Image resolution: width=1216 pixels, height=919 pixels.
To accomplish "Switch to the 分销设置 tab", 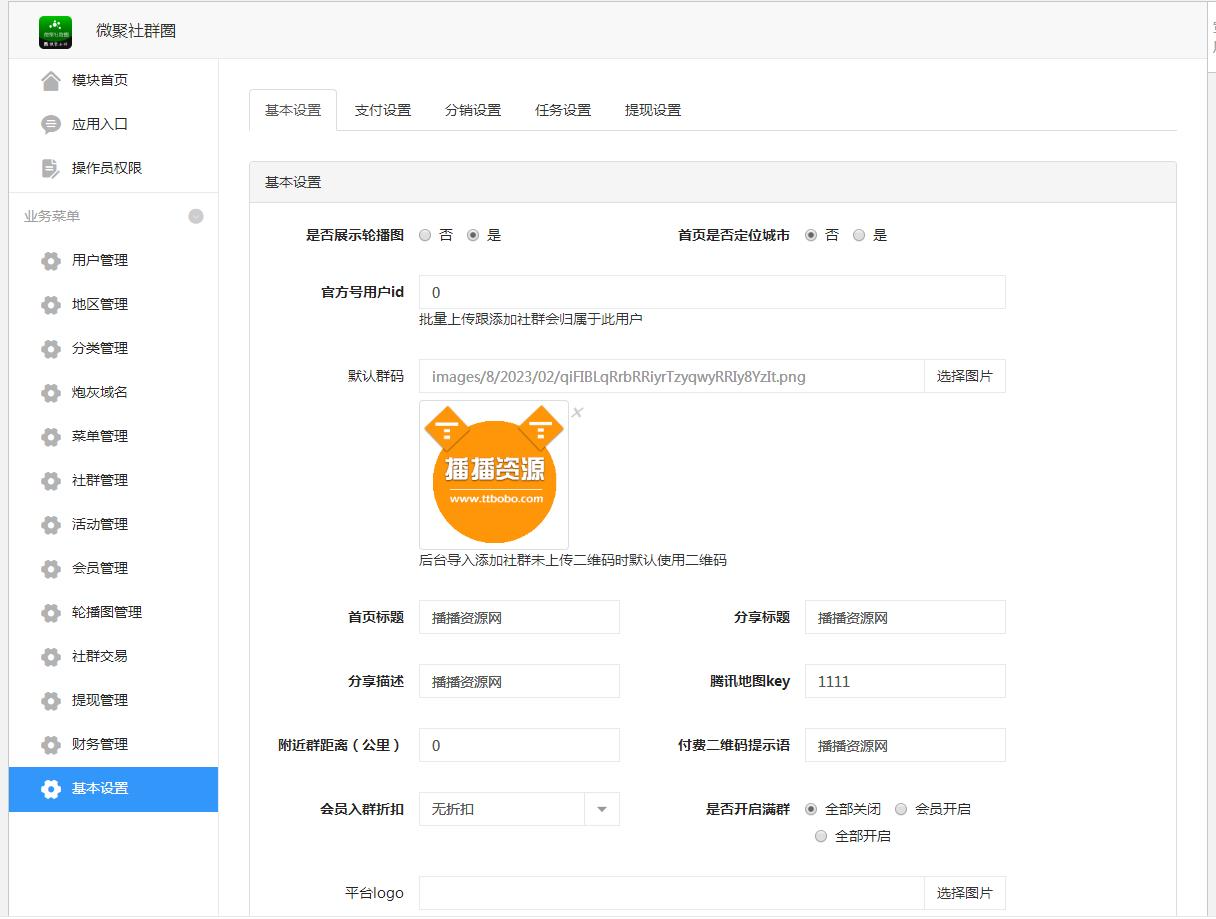I will point(473,110).
